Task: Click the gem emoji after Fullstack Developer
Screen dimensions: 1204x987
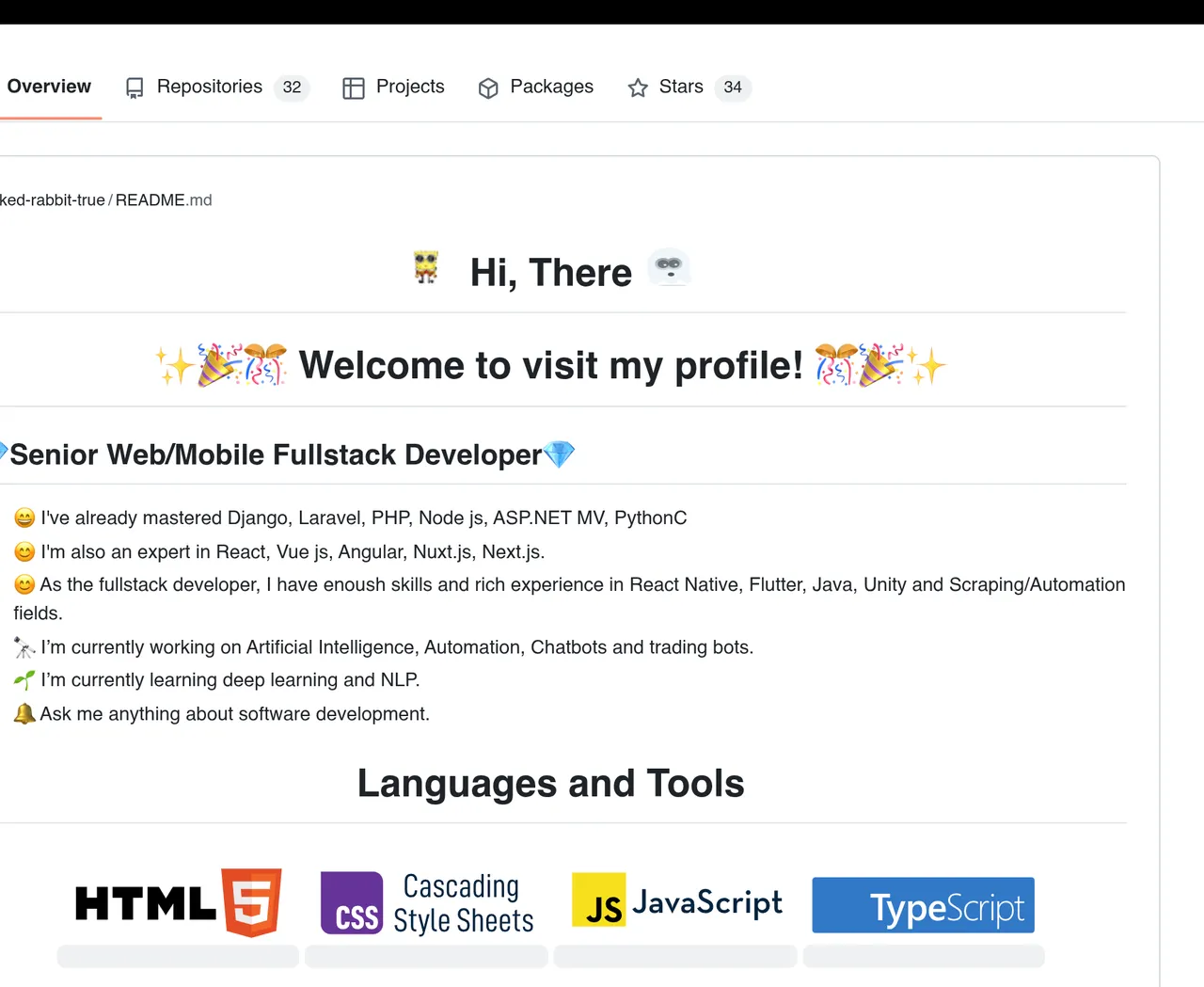Action: point(559,454)
